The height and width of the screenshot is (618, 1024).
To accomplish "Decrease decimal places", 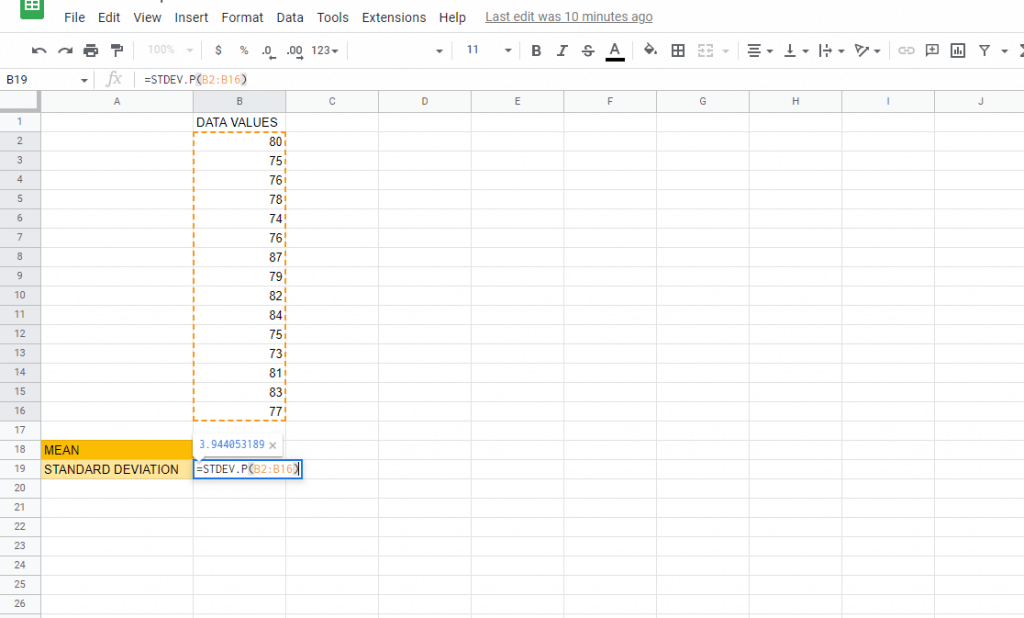I will point(266,50).
